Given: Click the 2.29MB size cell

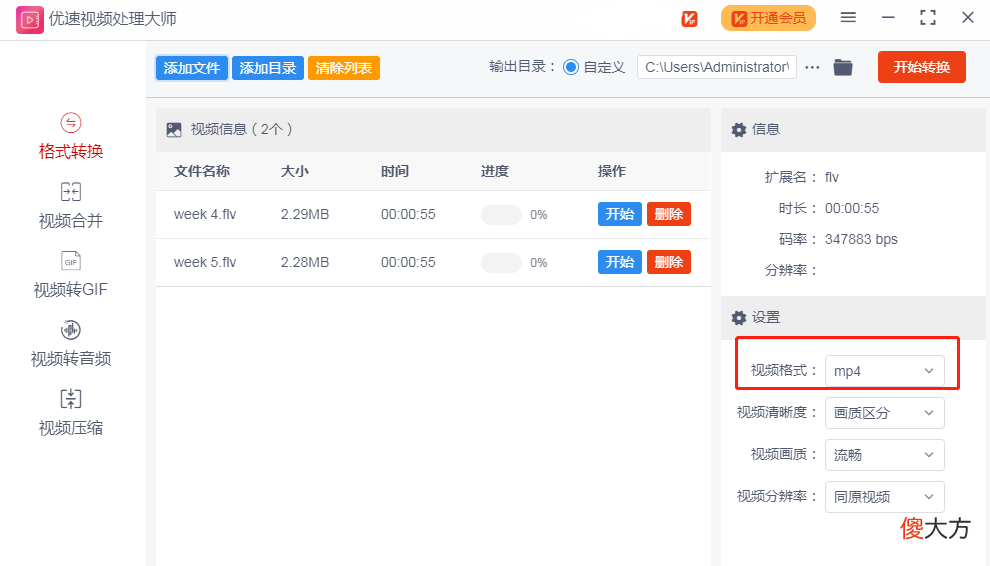Looking at the screenshot, I should 305,215.
